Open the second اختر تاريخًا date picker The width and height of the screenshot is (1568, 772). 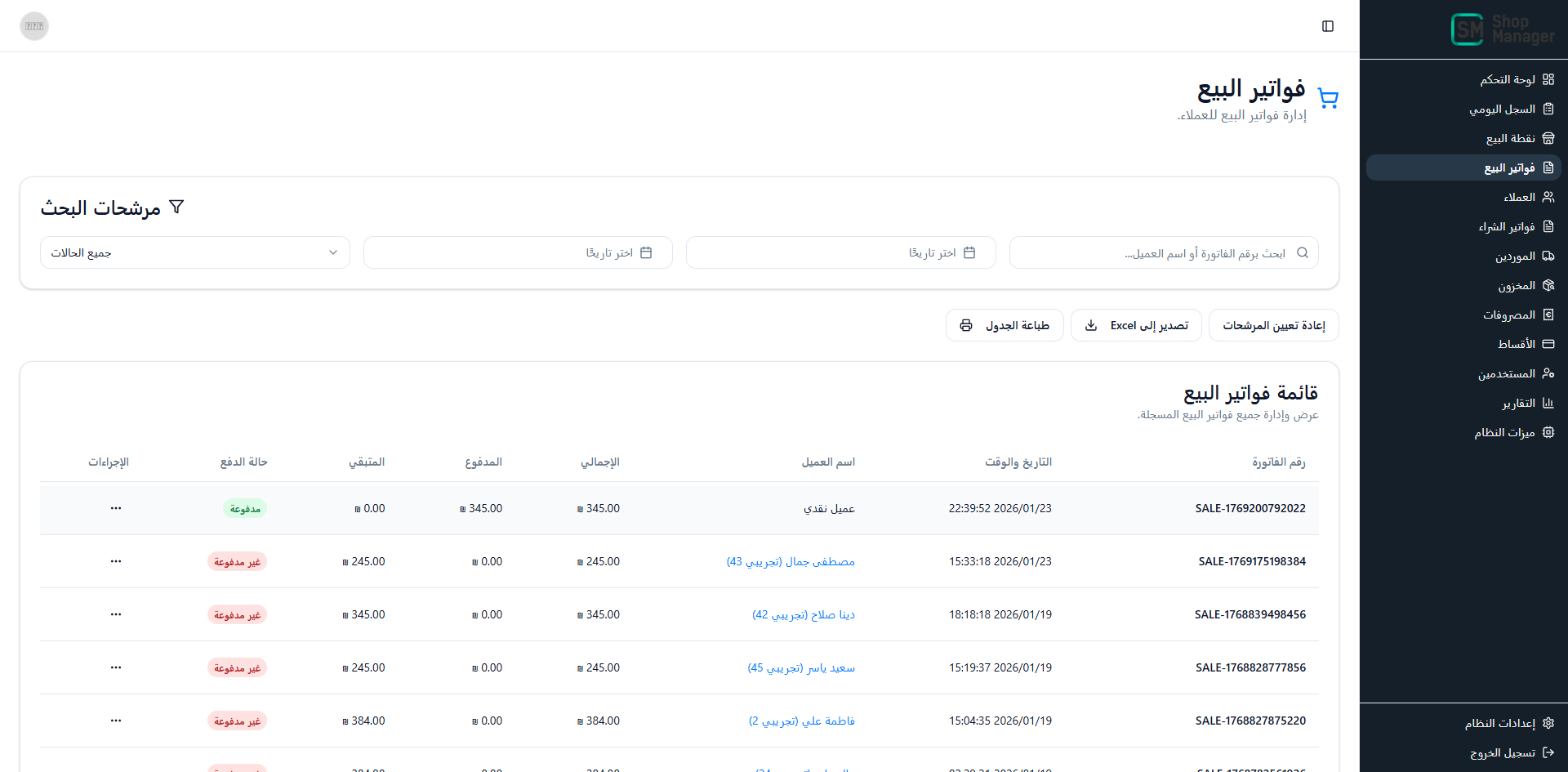518,252
